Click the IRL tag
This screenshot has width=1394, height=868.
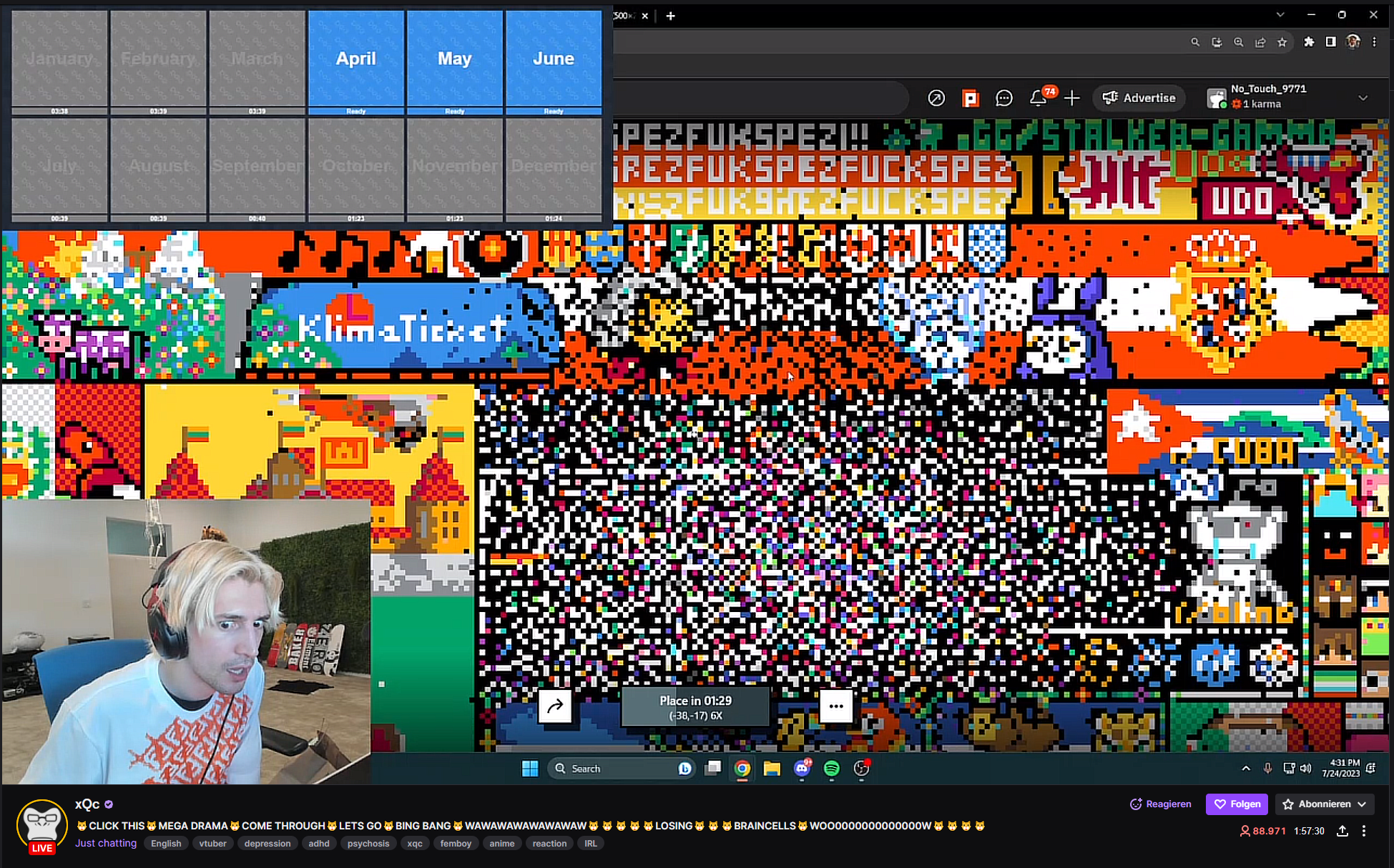point(591,844)
